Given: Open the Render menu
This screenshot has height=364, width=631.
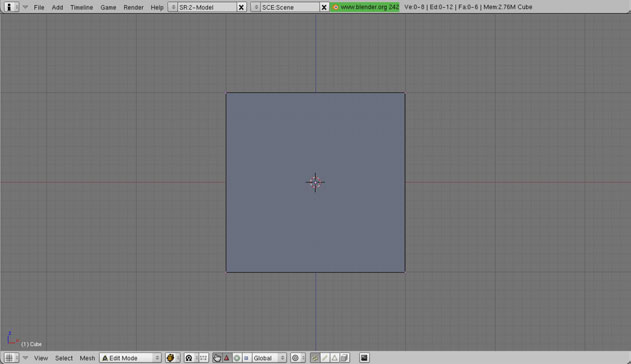Looking at the screenshot, I should (x=133, y=7).
